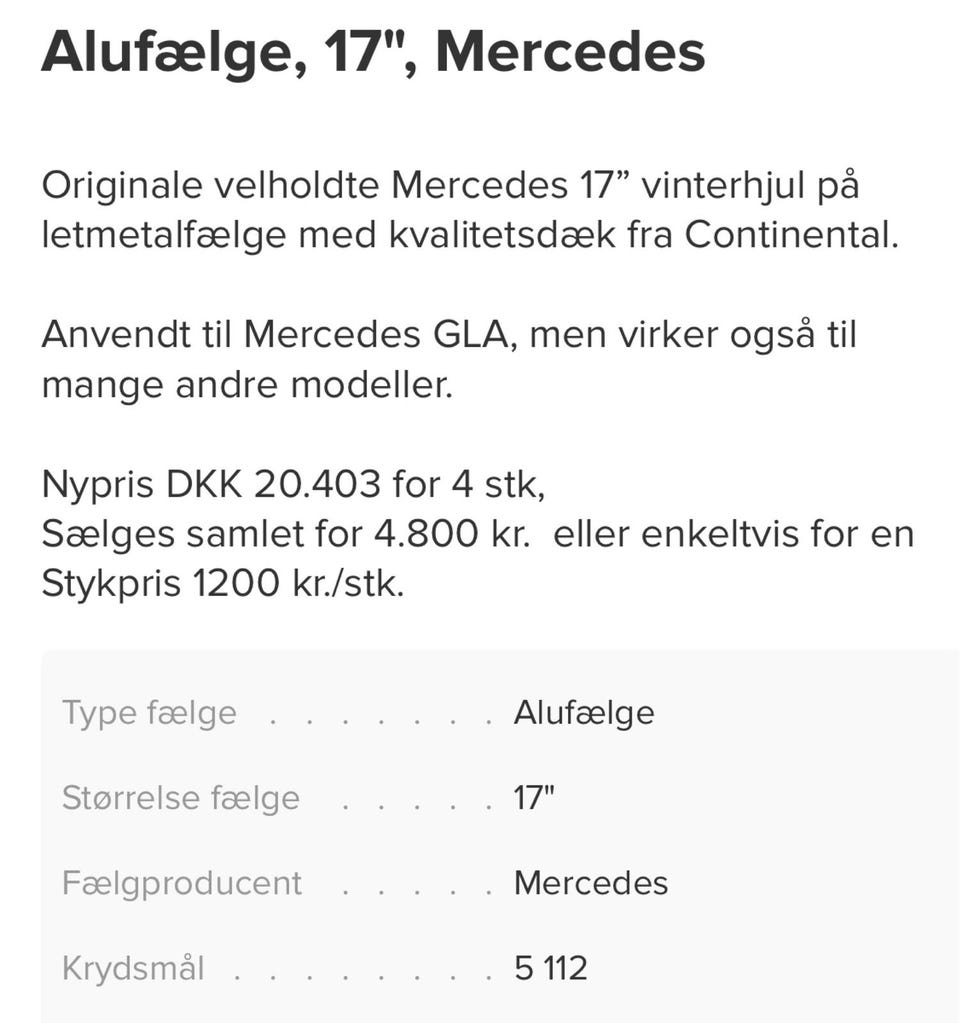This screenshot has height=1023, width=960.
Task: Click the "Størrelse fælge" specification label
Action: coord(180,798)
